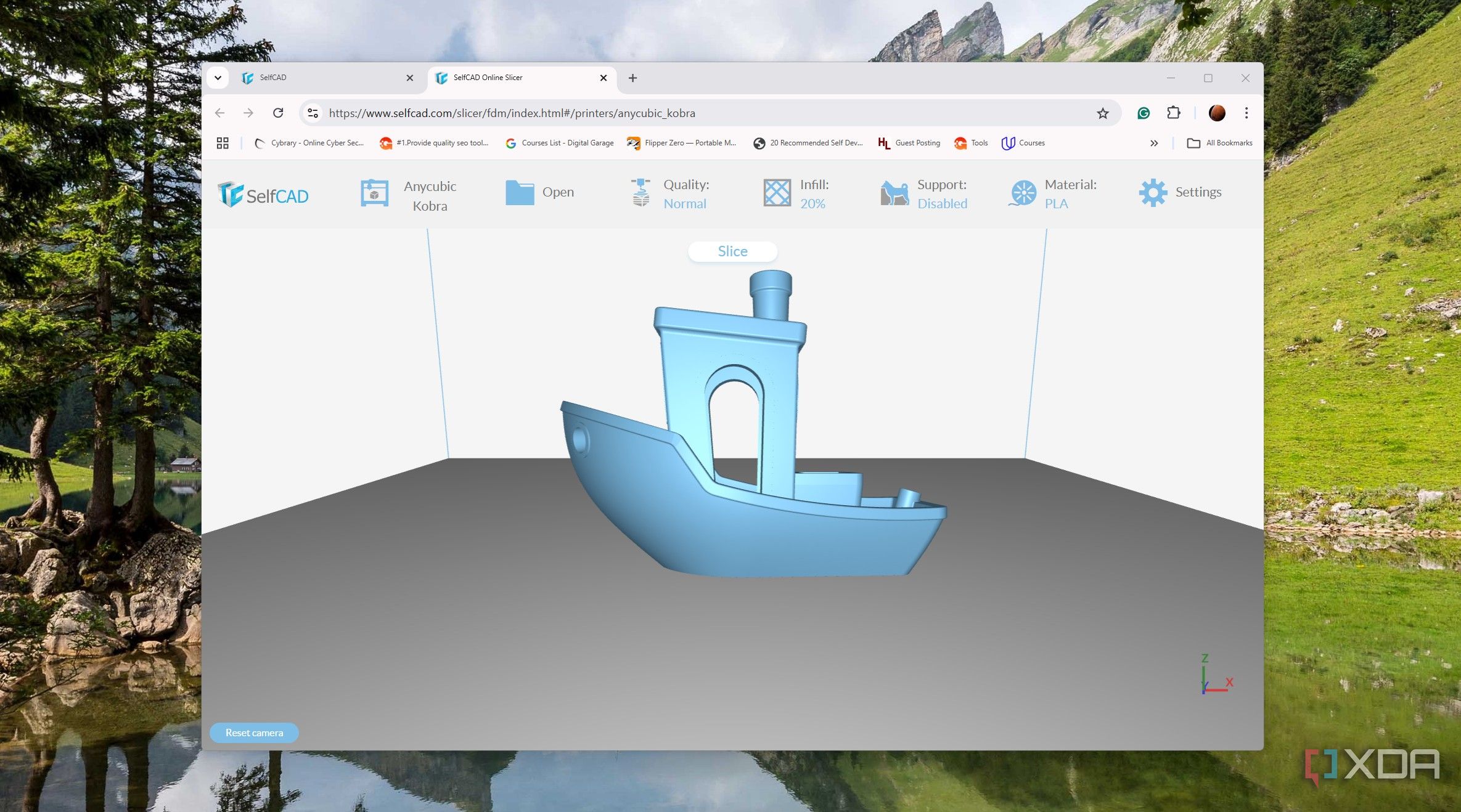Click the Settings label
This screenshot has height=812, width=1461.
tap(1198, 192)
